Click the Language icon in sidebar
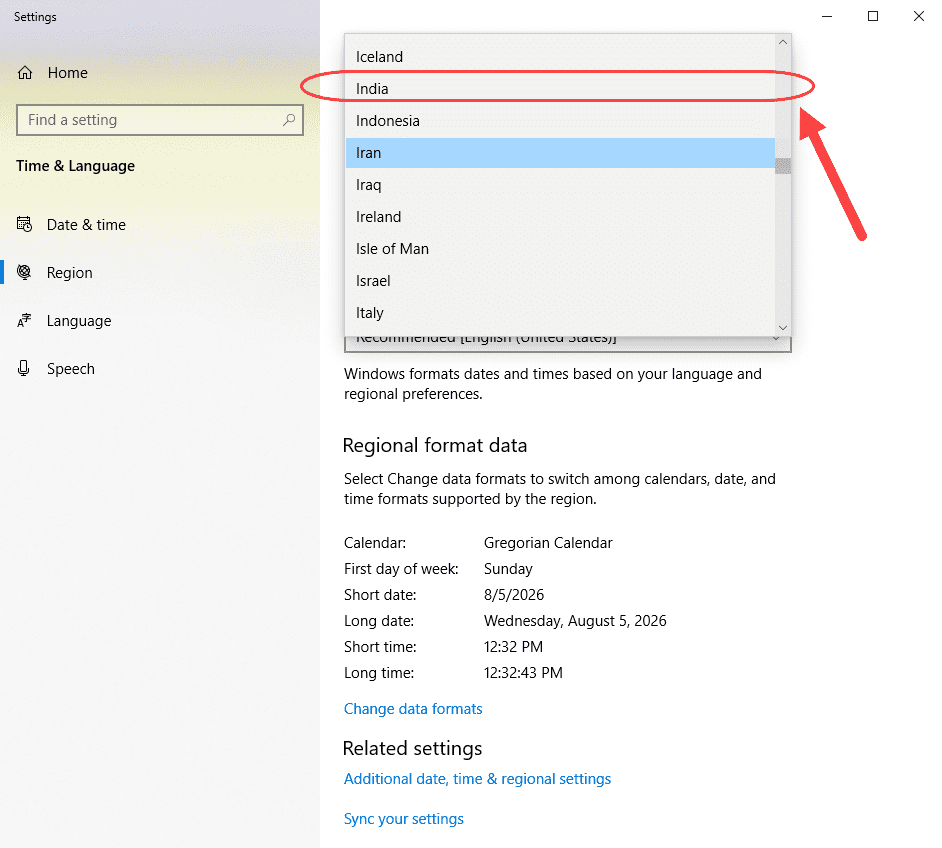Viewport: 942px width, 848px height. pyautogui.click(x=24, y=320)
